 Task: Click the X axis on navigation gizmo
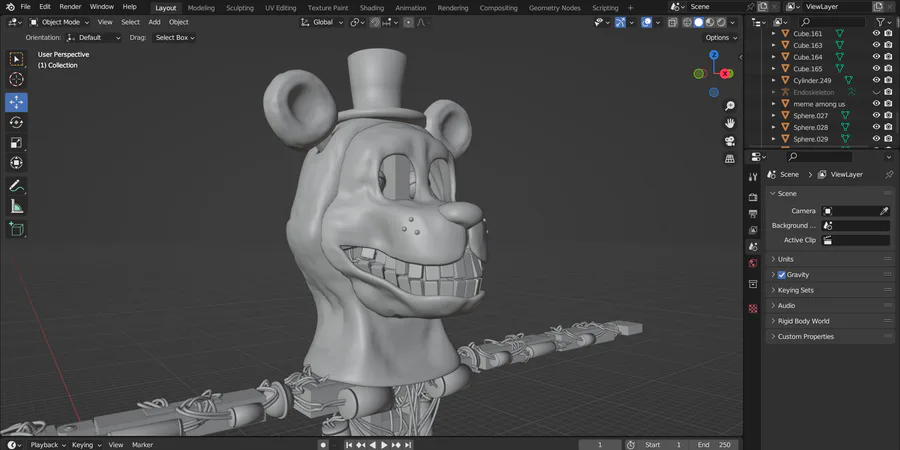click(726, 73)
